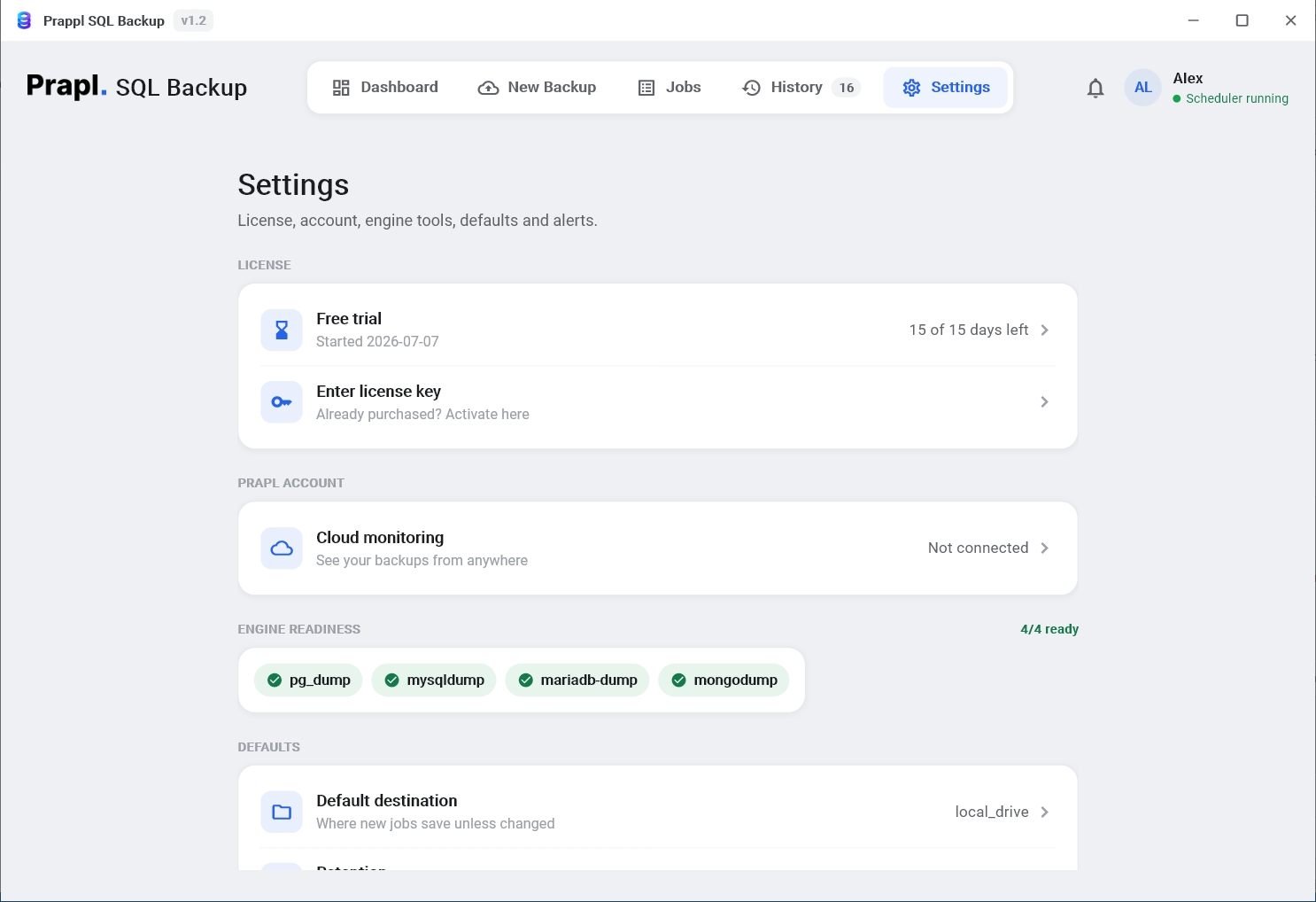Open notifications bell
The image size is (1316, 902).
1095,88
